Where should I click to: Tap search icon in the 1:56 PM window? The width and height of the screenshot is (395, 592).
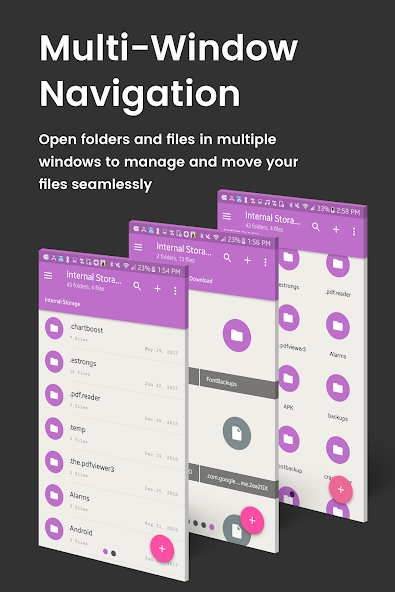point(227,257)
